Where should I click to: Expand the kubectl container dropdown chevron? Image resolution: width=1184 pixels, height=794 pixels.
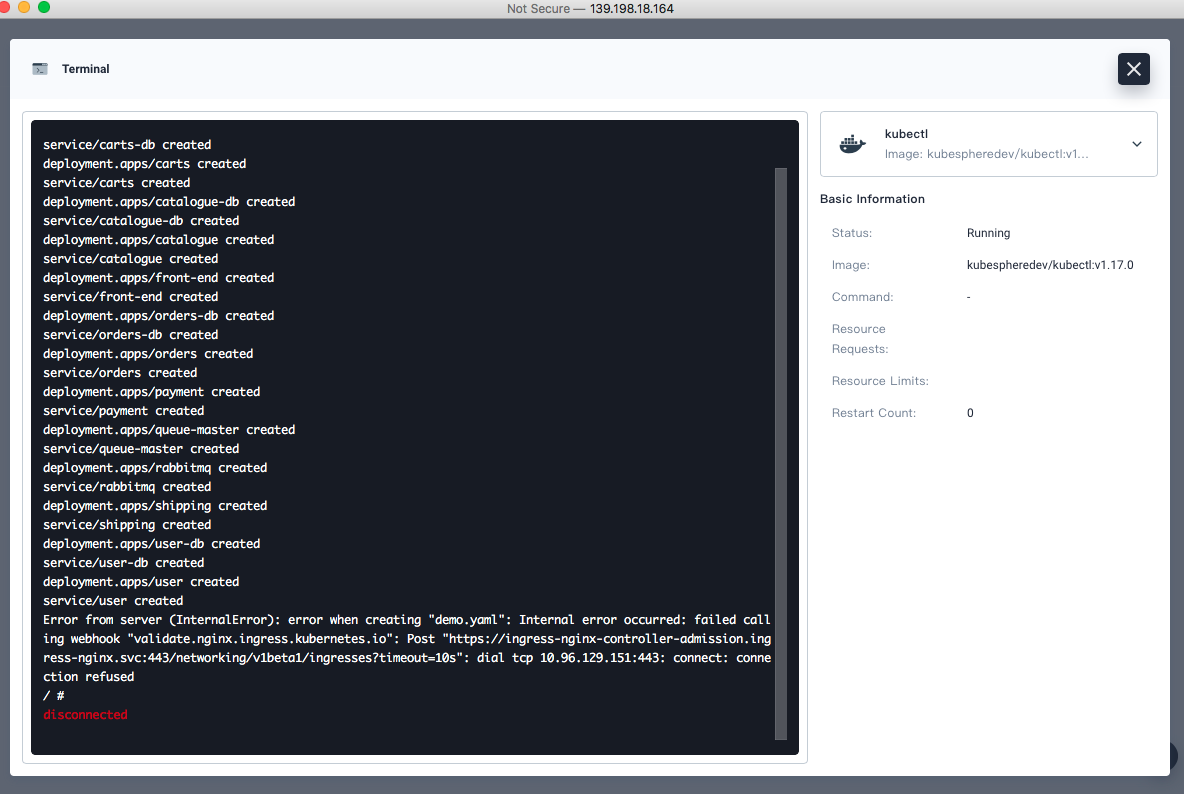coord(1136,143)
